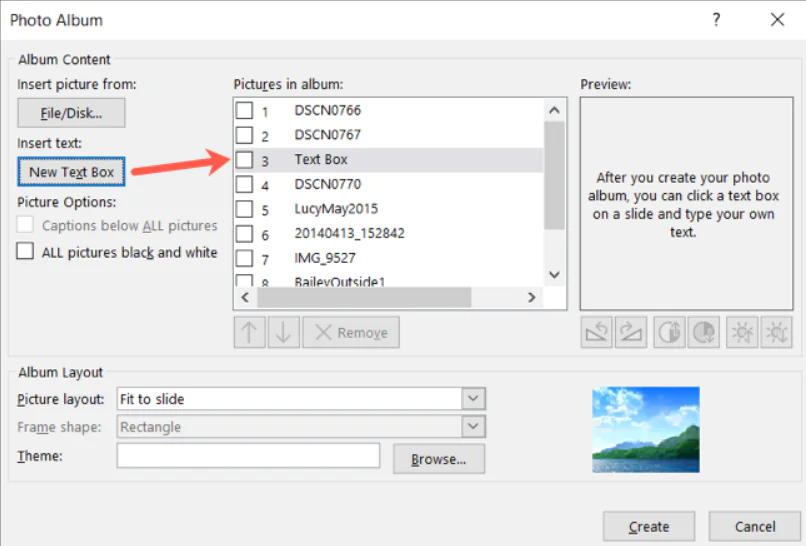
Task: Click the New Text Box button
Action: (71, 172)
